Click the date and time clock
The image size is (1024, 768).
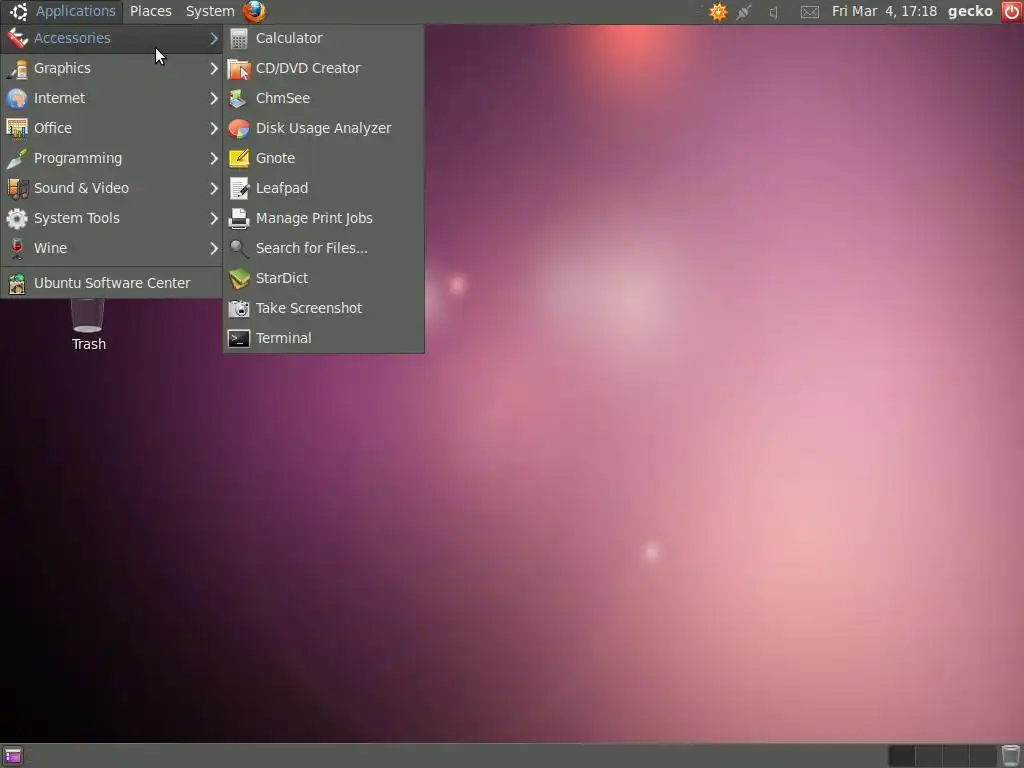(884, 12)
